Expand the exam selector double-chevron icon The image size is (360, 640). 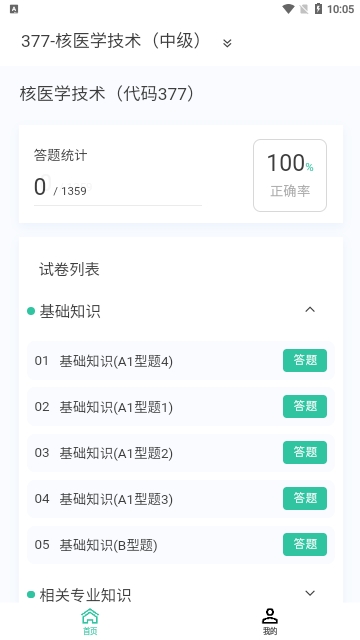[227, 42]
